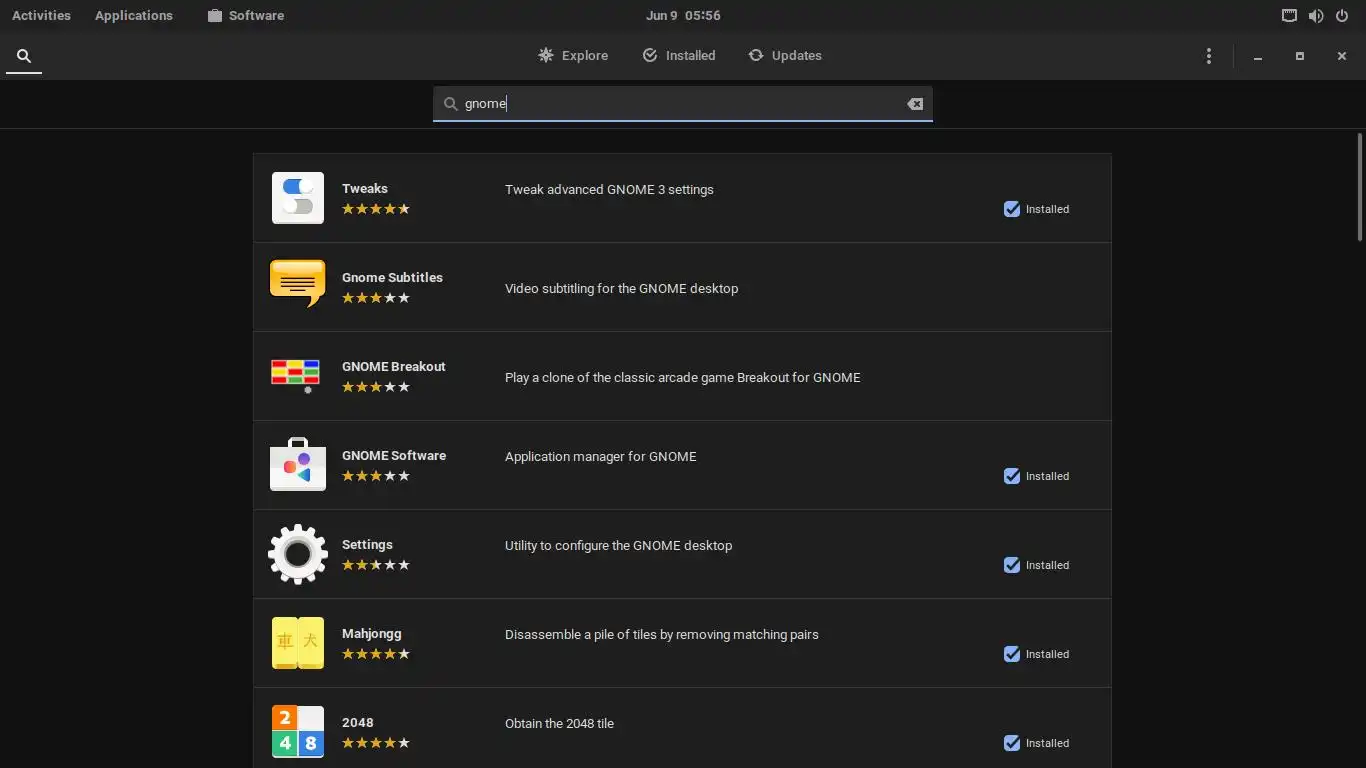The height and width of the screenshot is (768, 1366).
Task: Open the GNOME Software title
Action: pyautogui.click(x=394, y=455)
